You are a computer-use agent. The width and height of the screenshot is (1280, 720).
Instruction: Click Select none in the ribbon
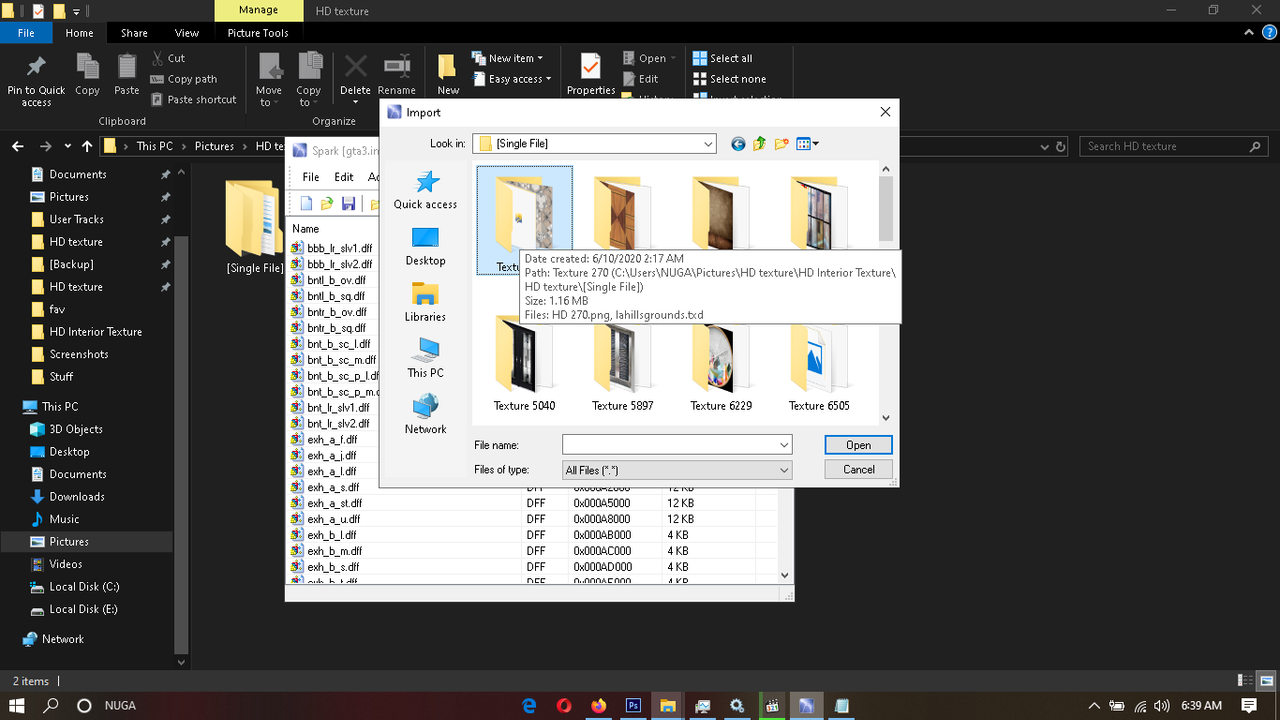click(x=730, y=79)
